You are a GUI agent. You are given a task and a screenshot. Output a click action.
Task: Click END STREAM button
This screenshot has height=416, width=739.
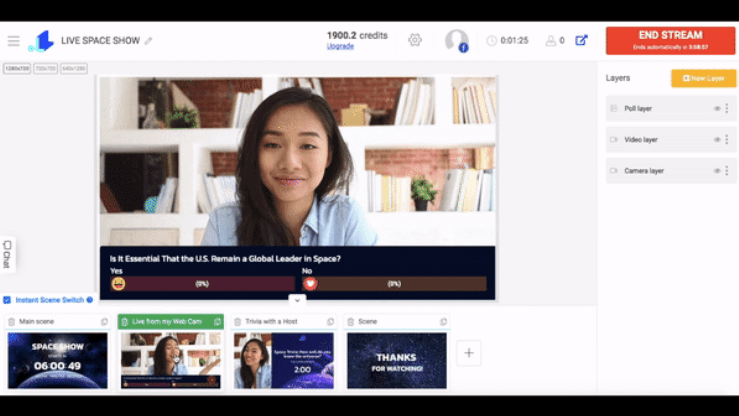[670, 41]
